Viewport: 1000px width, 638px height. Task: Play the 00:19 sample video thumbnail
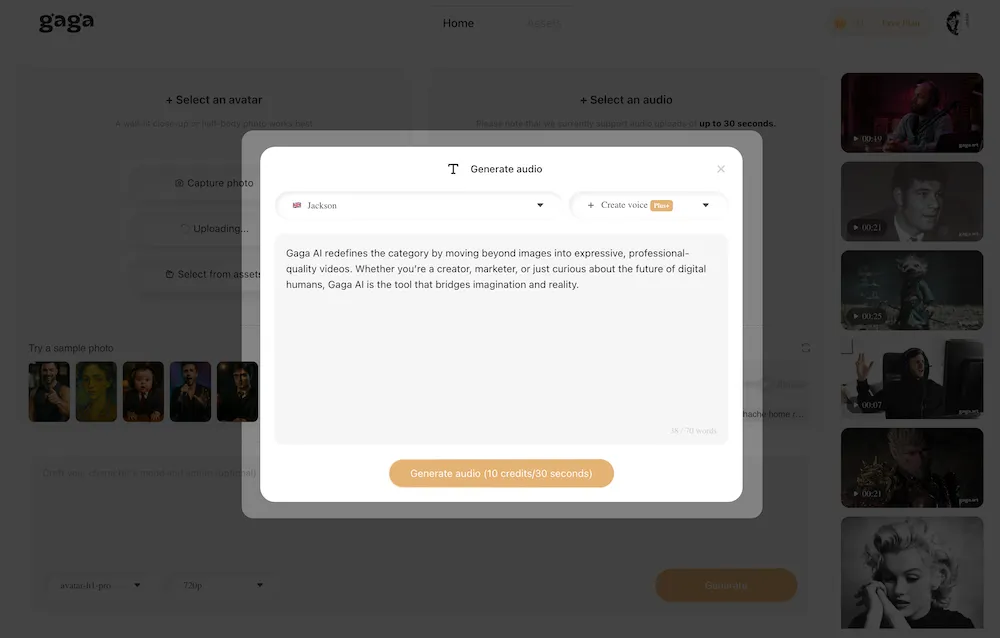point(912,113)
